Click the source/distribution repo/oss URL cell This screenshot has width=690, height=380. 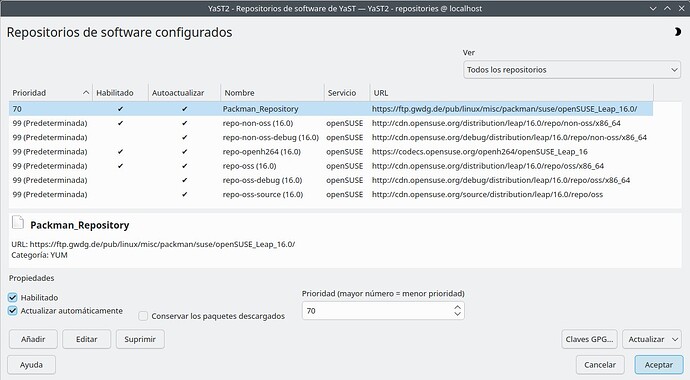click(x=487, y=194)
